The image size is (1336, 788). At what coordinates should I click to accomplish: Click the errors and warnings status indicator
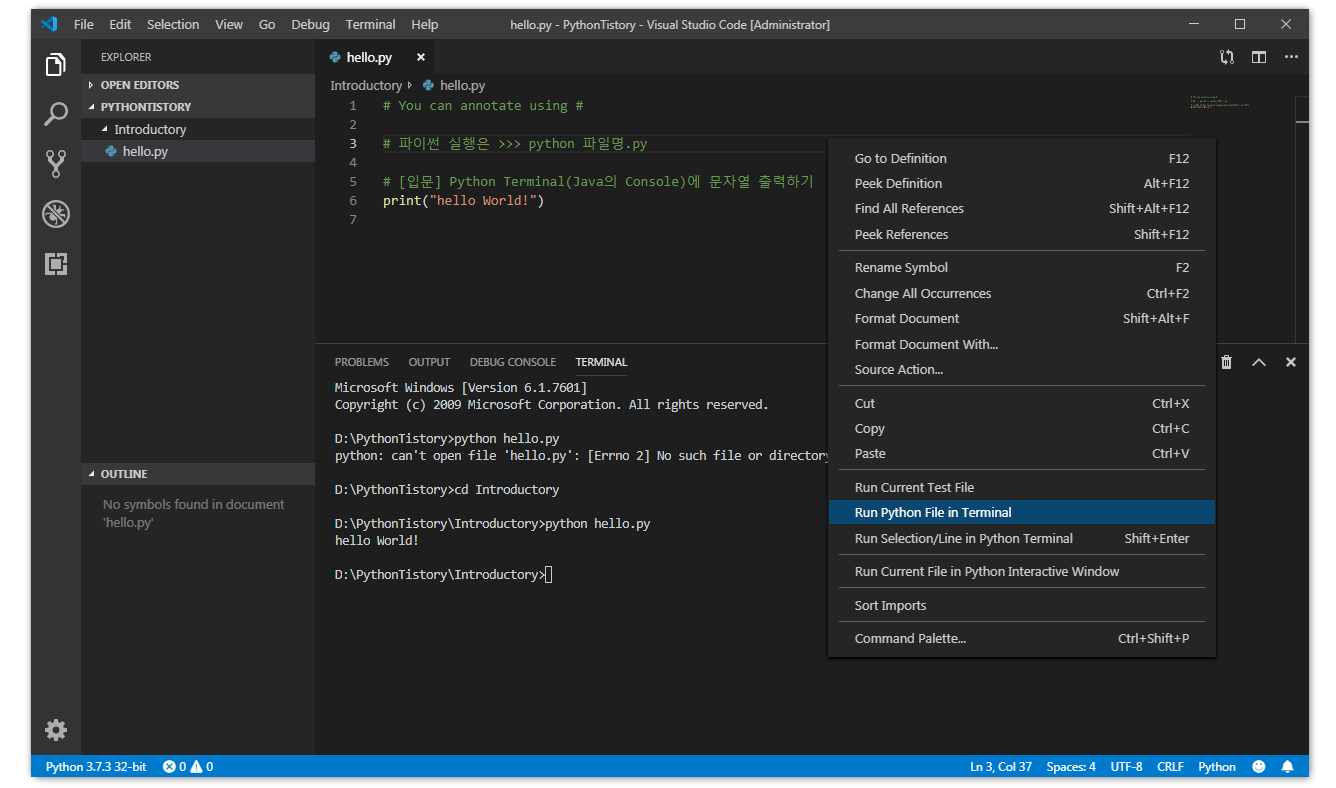click(x=188, y=767)
